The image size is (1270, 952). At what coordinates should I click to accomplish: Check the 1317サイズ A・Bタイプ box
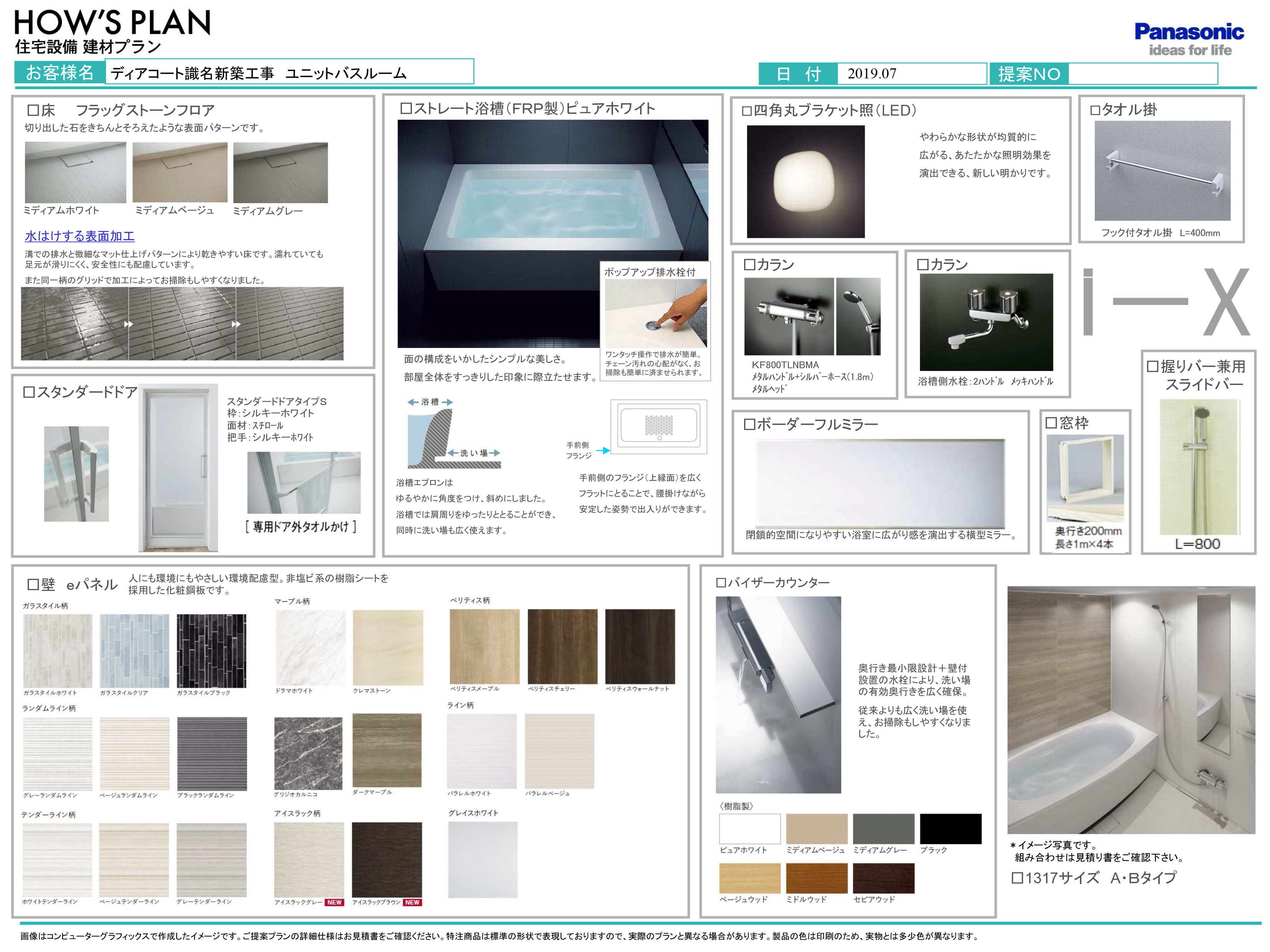(x=1017, y=878)
